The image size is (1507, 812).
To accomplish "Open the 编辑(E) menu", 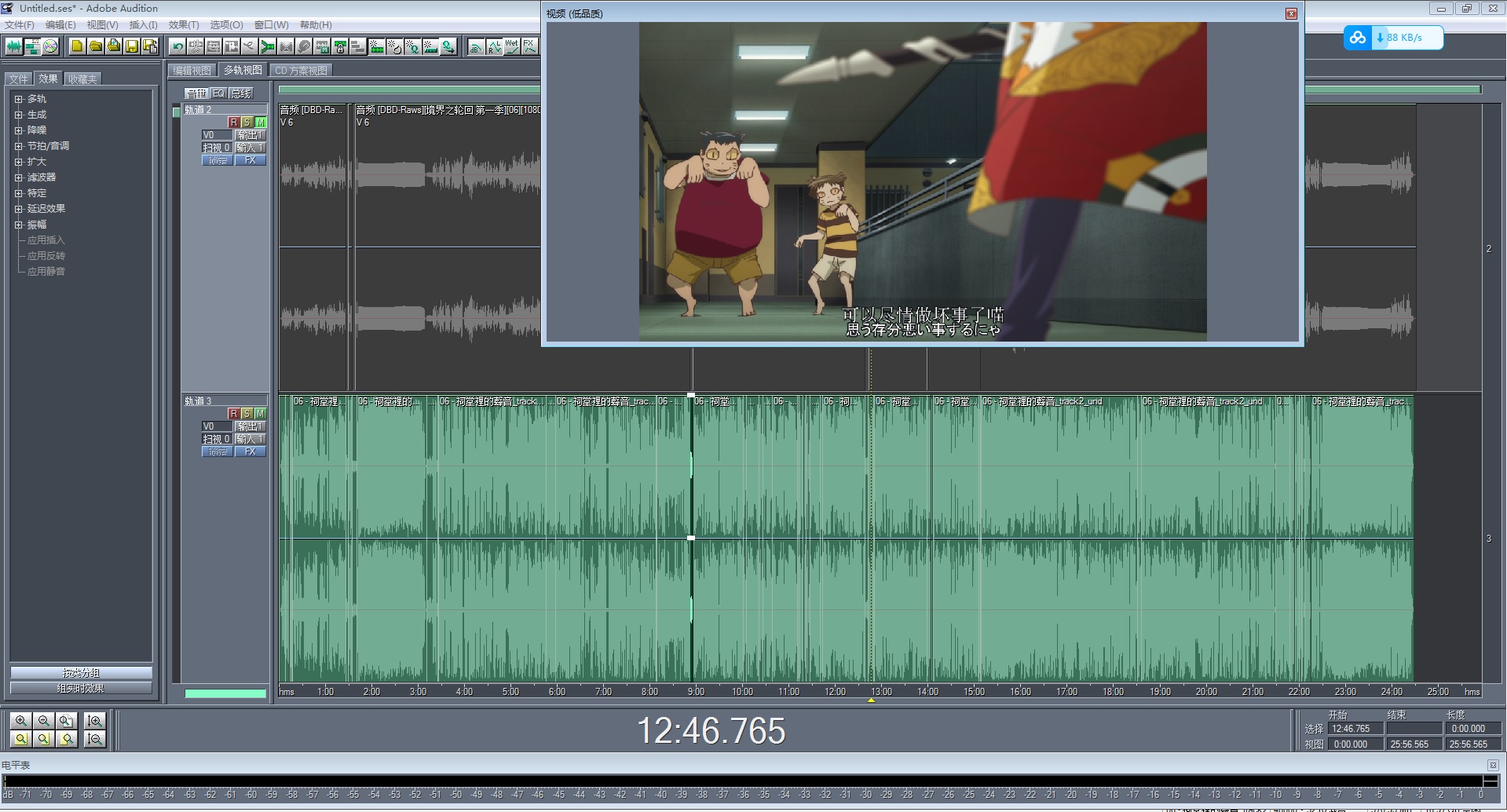I will (x=60, y=25).
